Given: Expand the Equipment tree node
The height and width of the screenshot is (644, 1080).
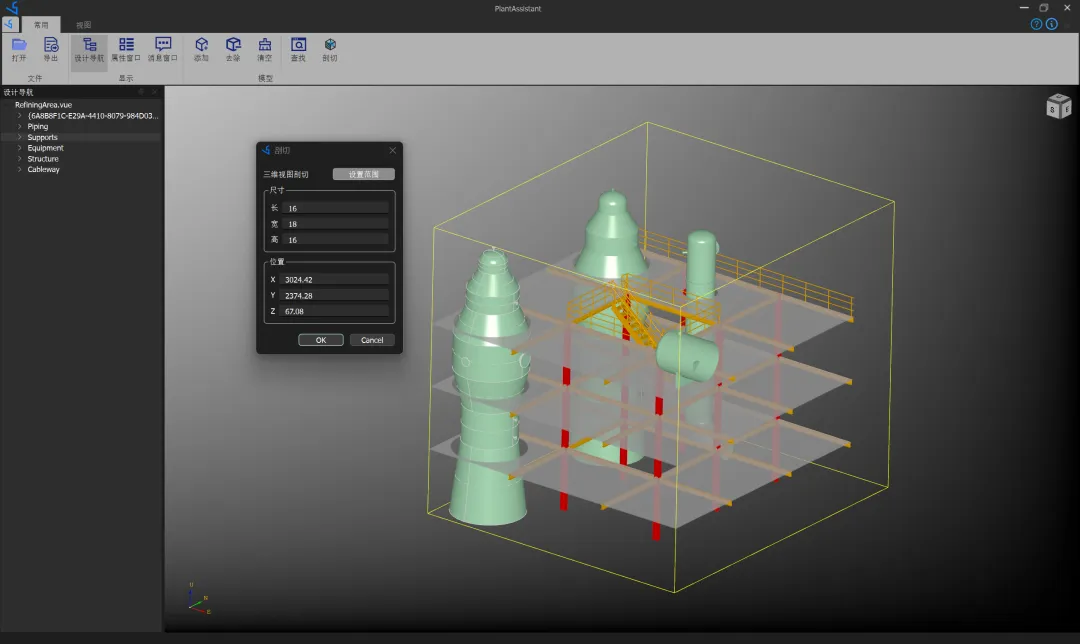Looking at the screenshot, I should [19, 148].
